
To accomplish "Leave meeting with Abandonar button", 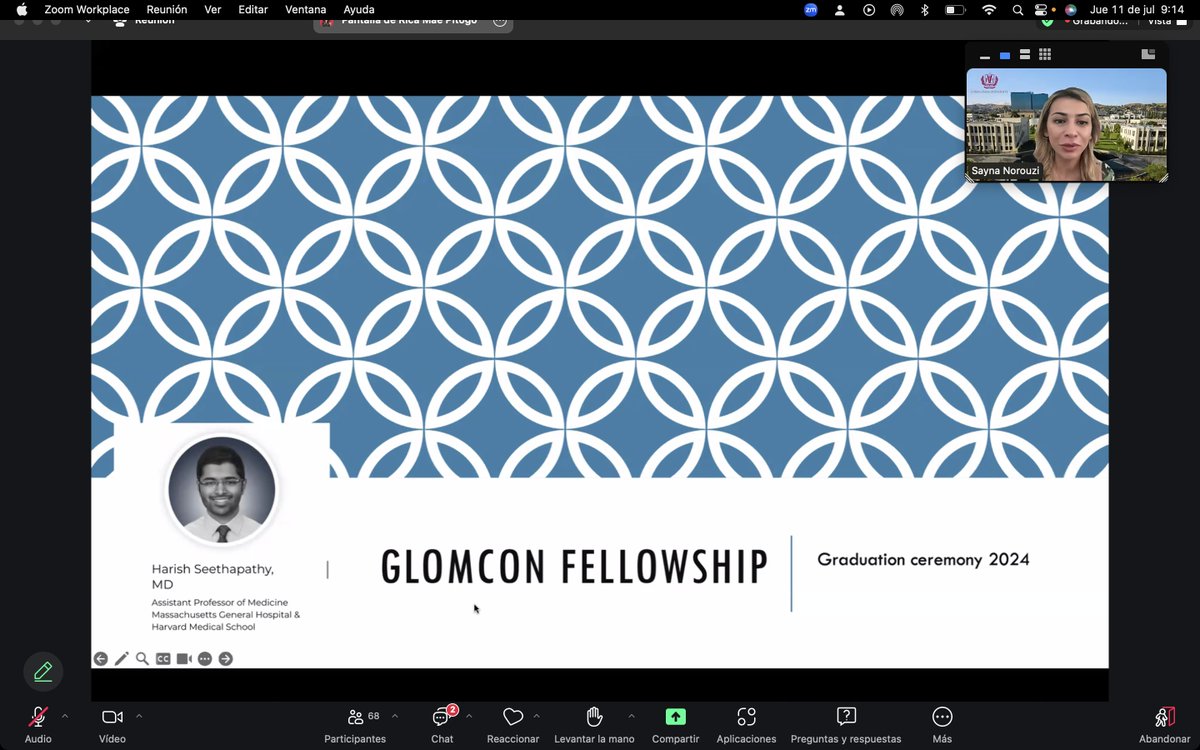I will [x=1164, y=724].
